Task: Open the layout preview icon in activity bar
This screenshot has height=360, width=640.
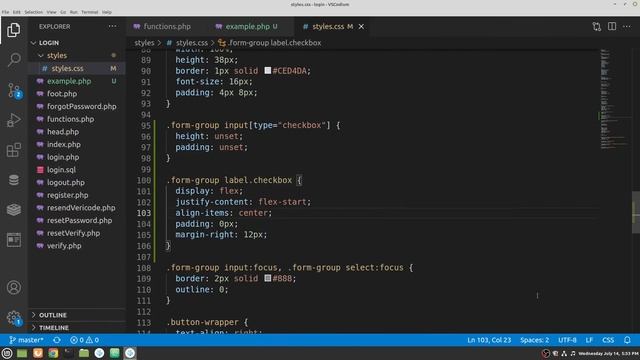Action: (13, 240)
